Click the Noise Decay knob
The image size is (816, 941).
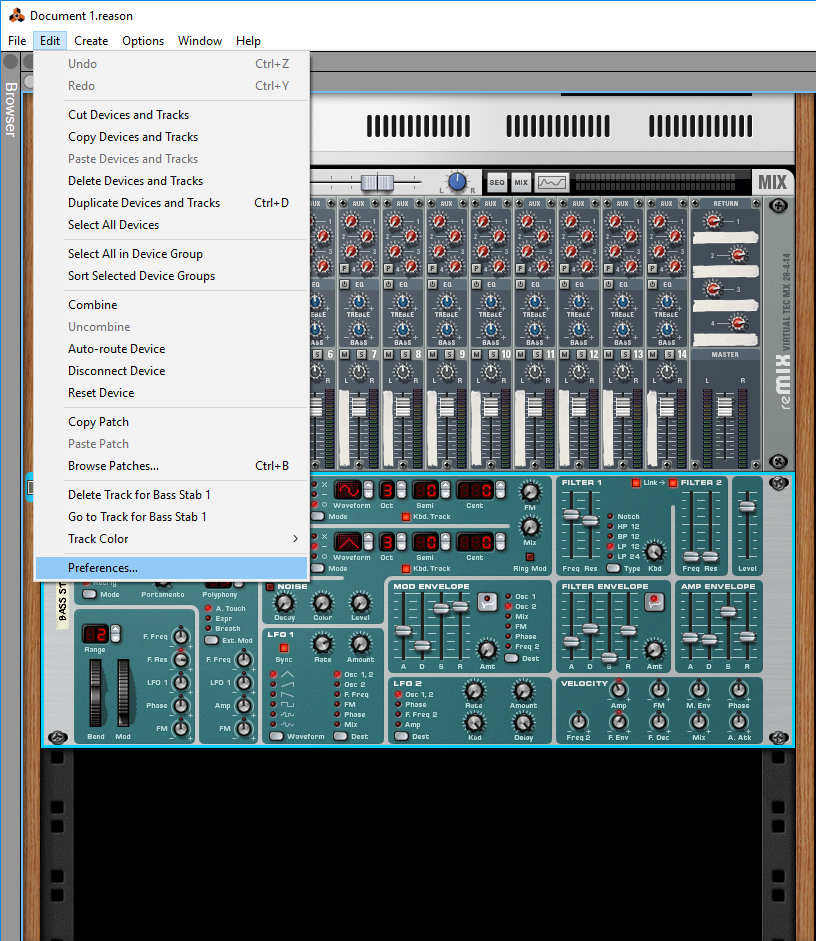click(x=284, y=603)
